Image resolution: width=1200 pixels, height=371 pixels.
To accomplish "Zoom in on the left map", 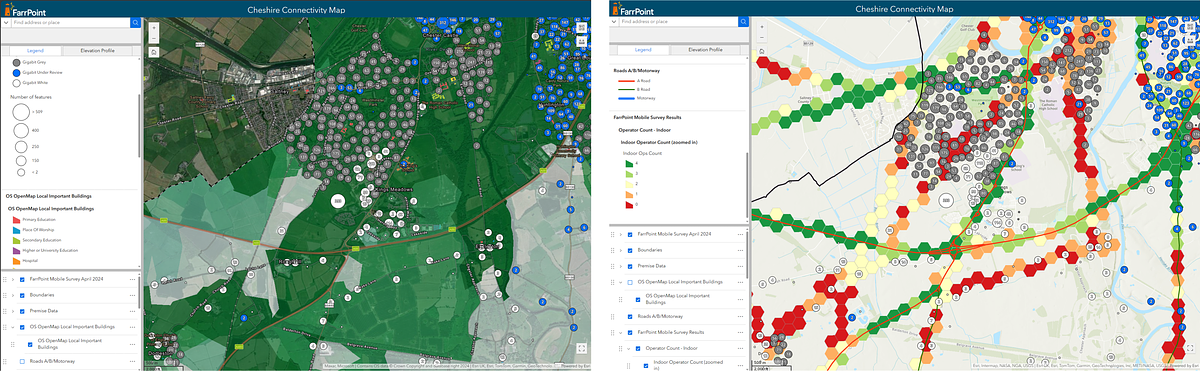I will 153,27.
